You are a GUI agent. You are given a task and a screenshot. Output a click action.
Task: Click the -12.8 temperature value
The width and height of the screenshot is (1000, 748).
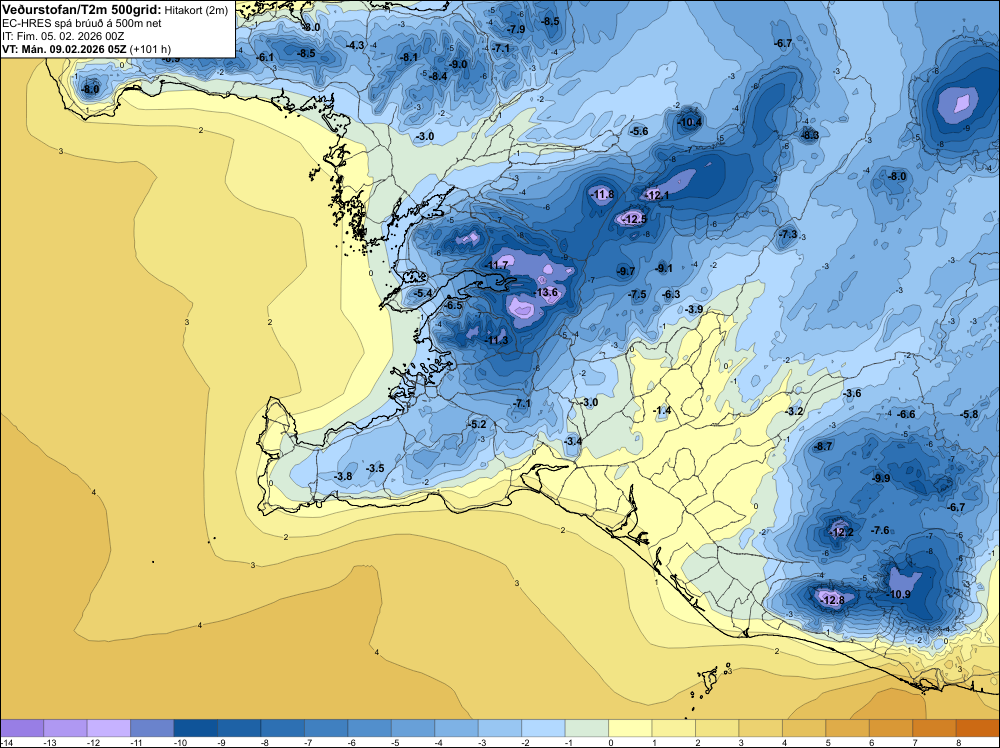click(833, 600)
